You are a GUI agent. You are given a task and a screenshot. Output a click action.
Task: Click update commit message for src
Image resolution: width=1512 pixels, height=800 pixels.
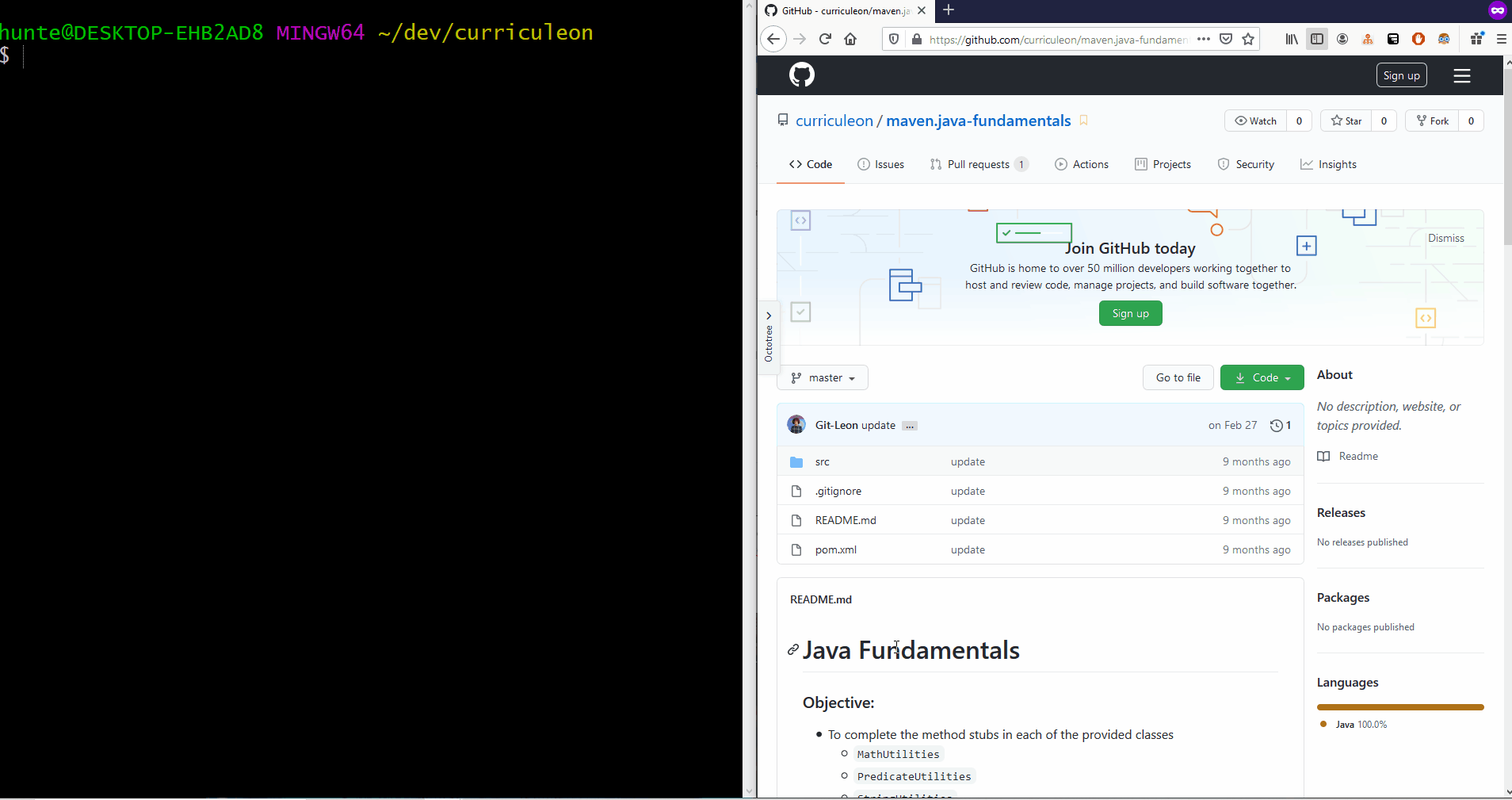tap(968, 461)
